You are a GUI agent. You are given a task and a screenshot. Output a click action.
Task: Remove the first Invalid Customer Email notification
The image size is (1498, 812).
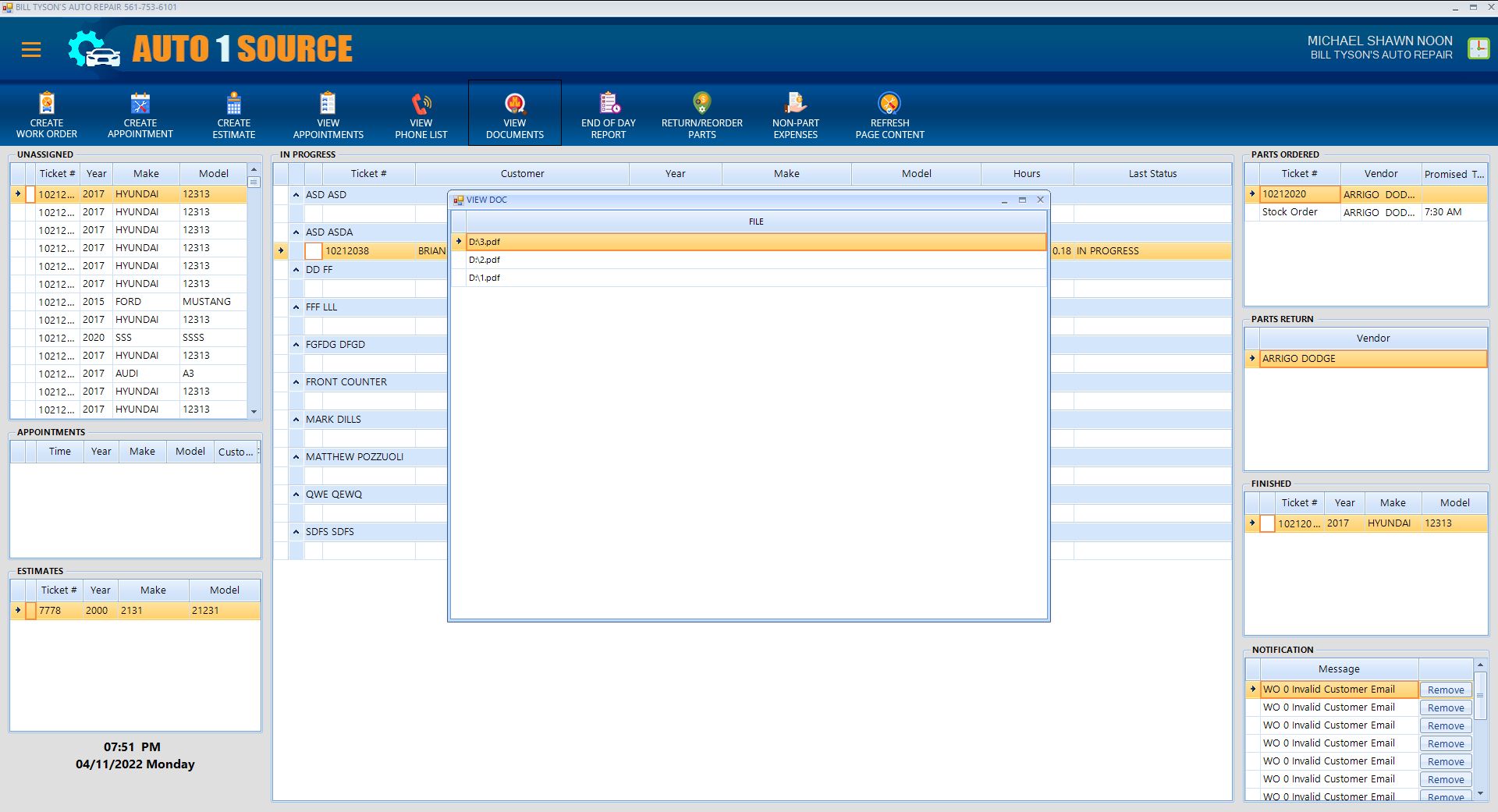point(1445,690)
